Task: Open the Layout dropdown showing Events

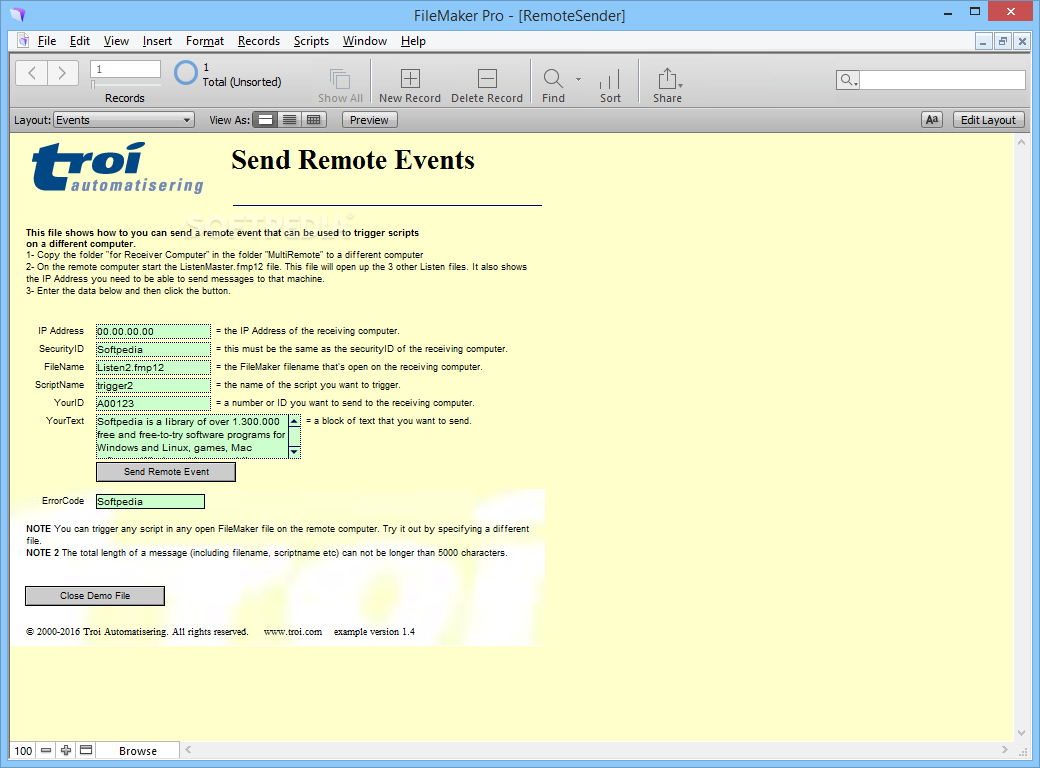Action: pos(123,120)
